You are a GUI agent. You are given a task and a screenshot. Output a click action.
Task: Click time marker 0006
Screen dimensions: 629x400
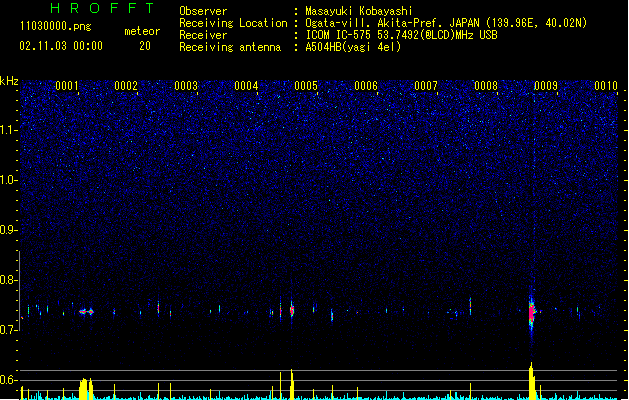tap(366, 86)
